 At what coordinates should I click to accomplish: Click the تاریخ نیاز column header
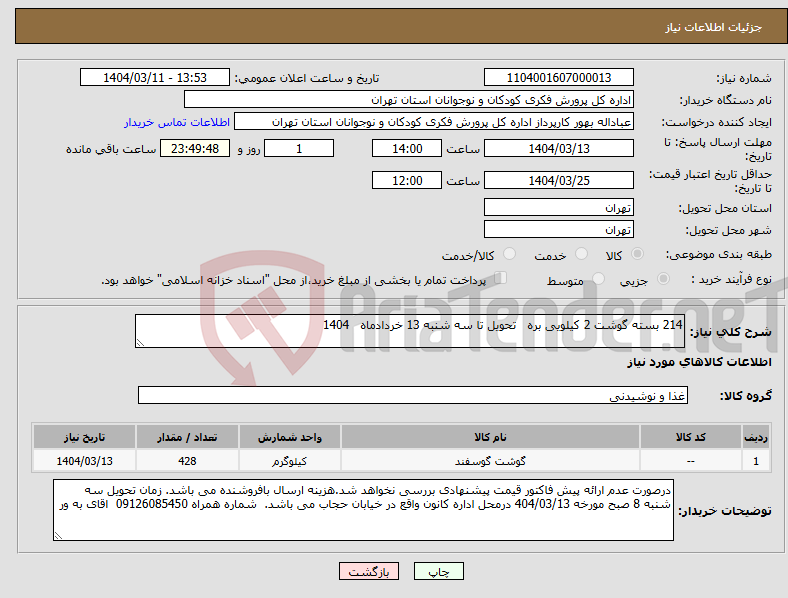click(x=84, y=437)
